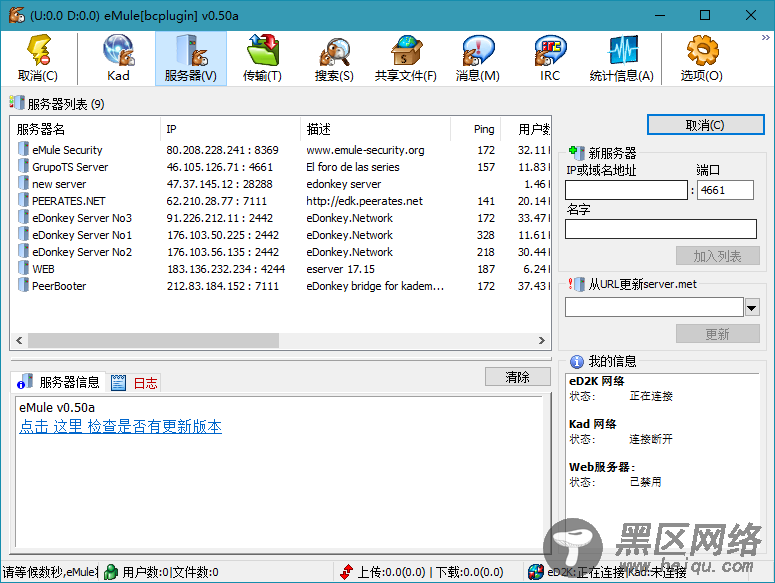This screenshot has width=775, height=583.
Task: Focus the server.met URL text field
Action: (654, 307)
